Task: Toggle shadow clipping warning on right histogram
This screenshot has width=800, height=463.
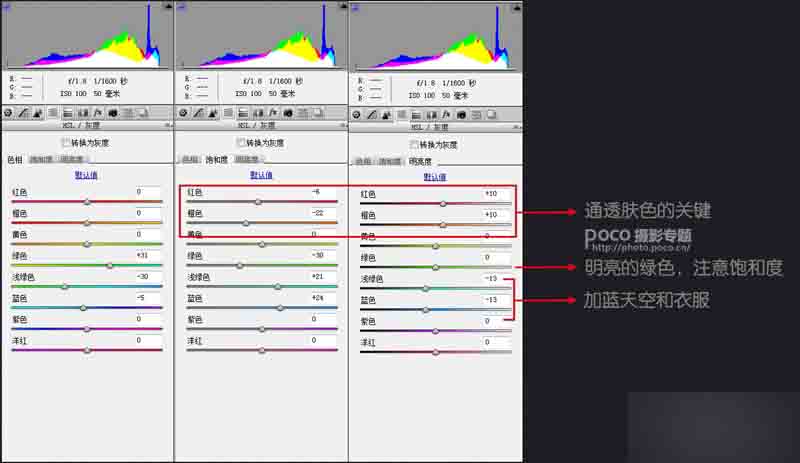Action: (x=356, y=8)
